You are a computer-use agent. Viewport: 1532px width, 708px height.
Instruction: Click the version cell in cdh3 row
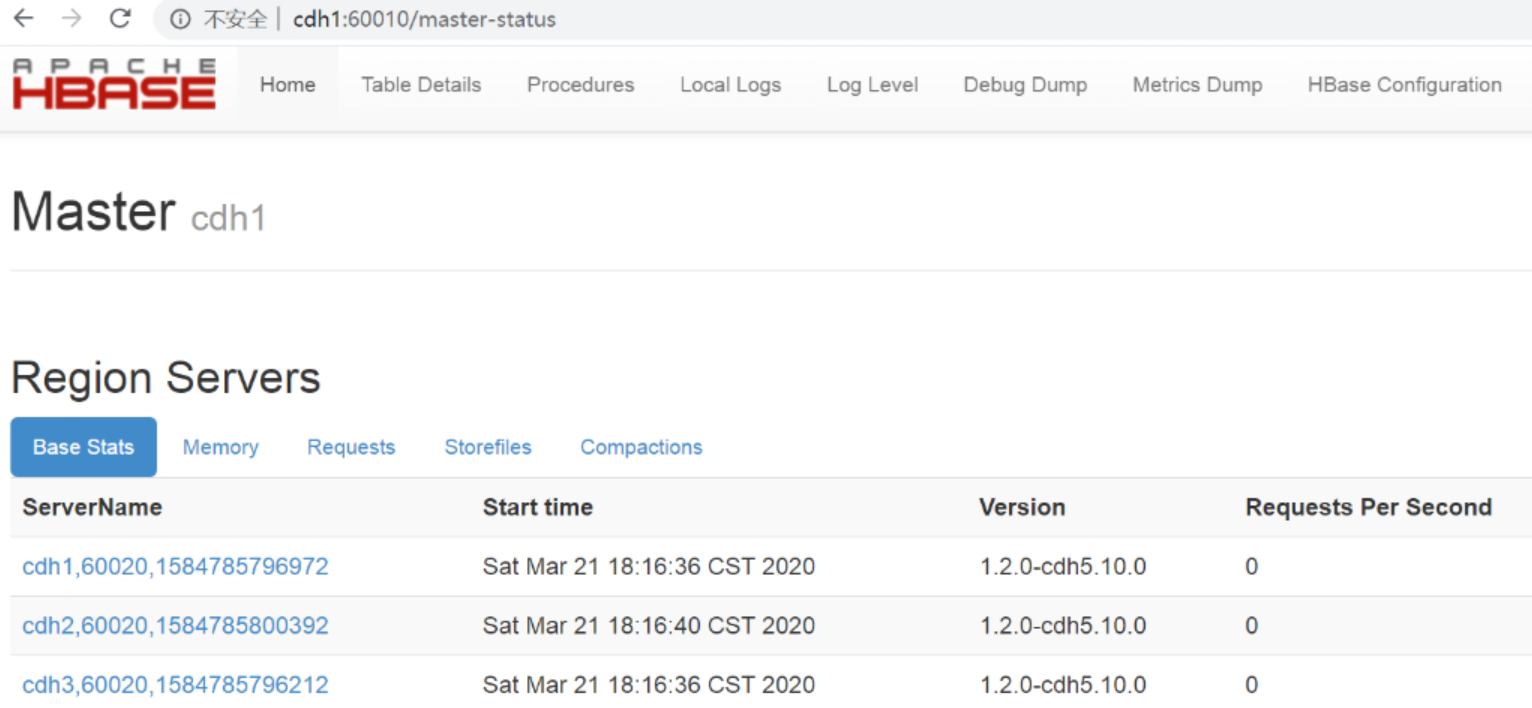[1062, 685]
